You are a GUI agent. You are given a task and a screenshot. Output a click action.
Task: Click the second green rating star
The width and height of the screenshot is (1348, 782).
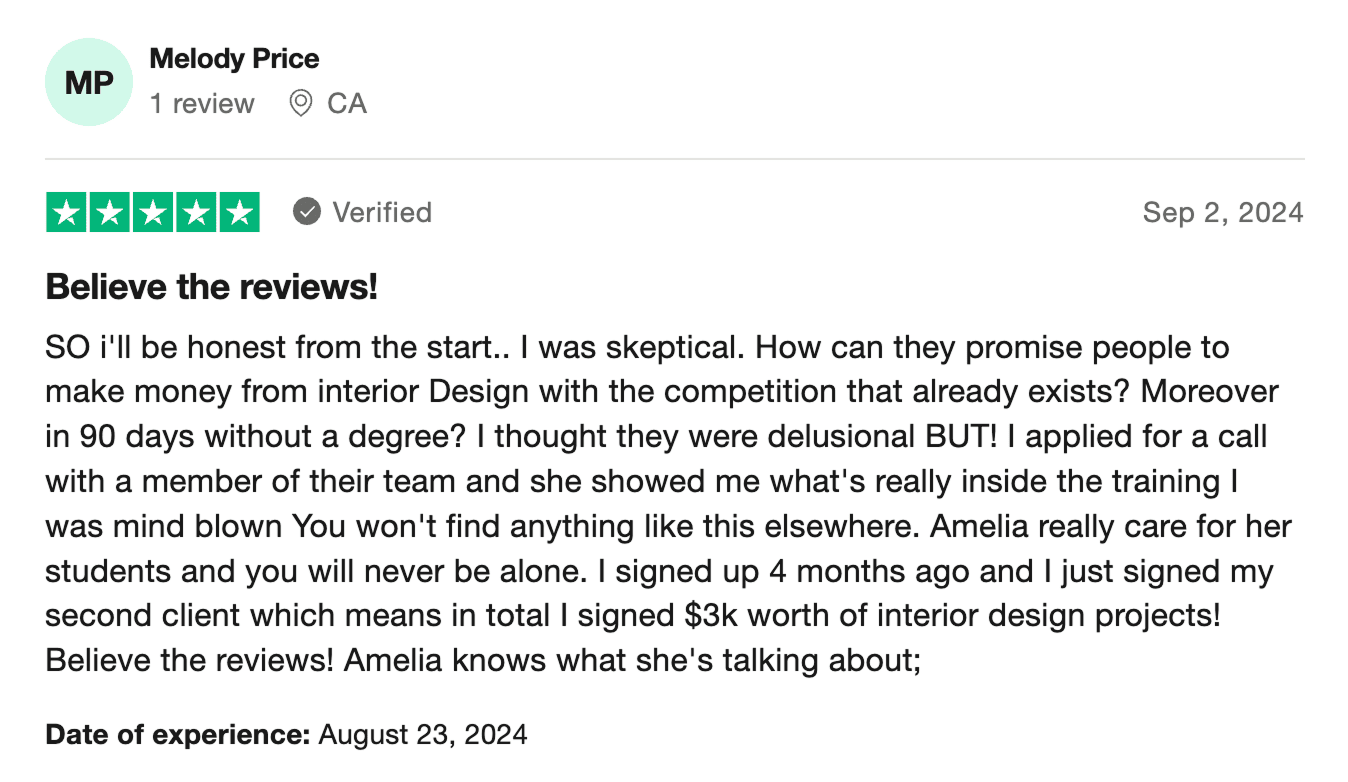[x=110, y=212]
